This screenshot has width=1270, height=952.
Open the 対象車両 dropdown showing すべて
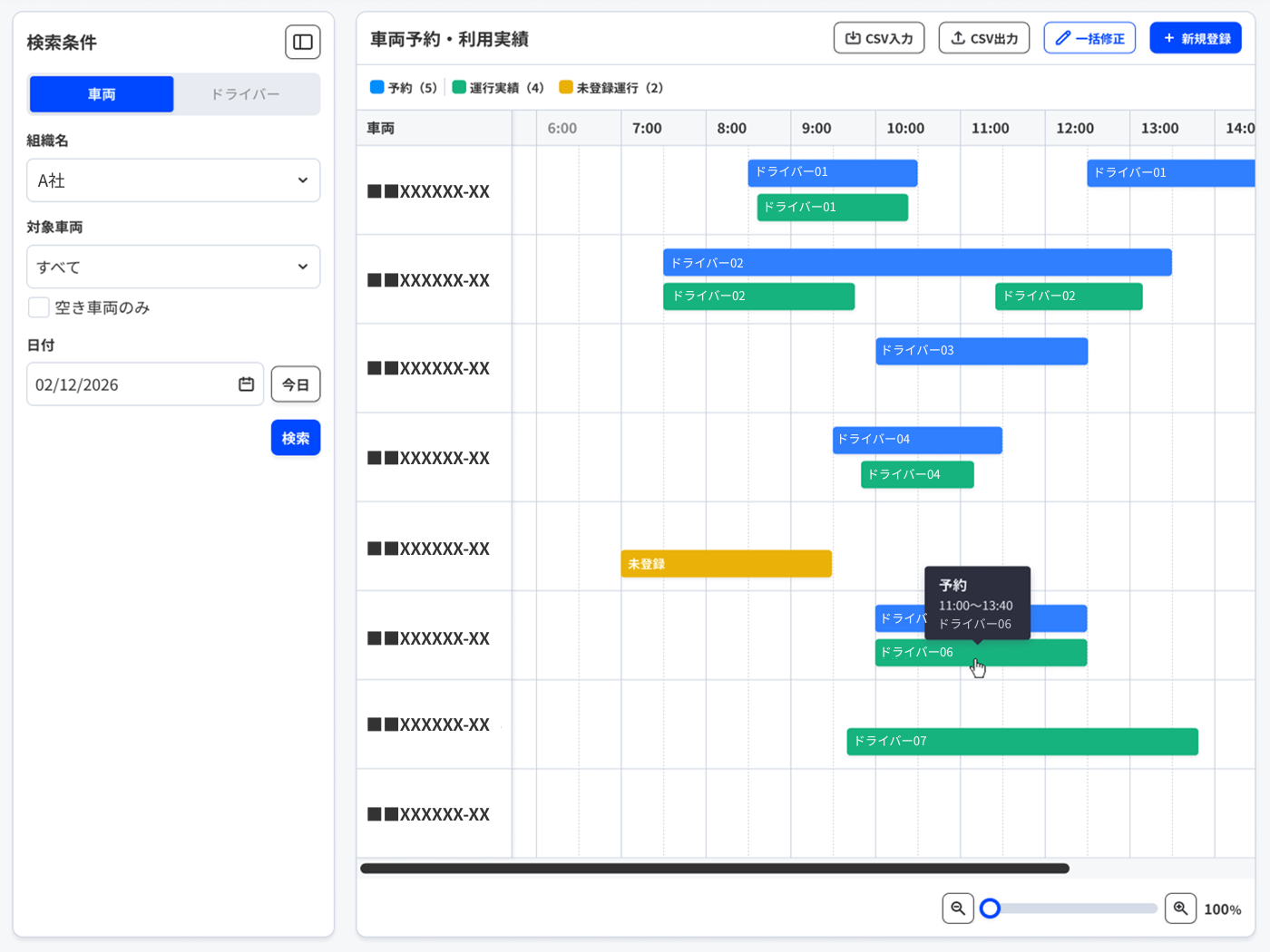pyautogui.click(x=173, y=267)
